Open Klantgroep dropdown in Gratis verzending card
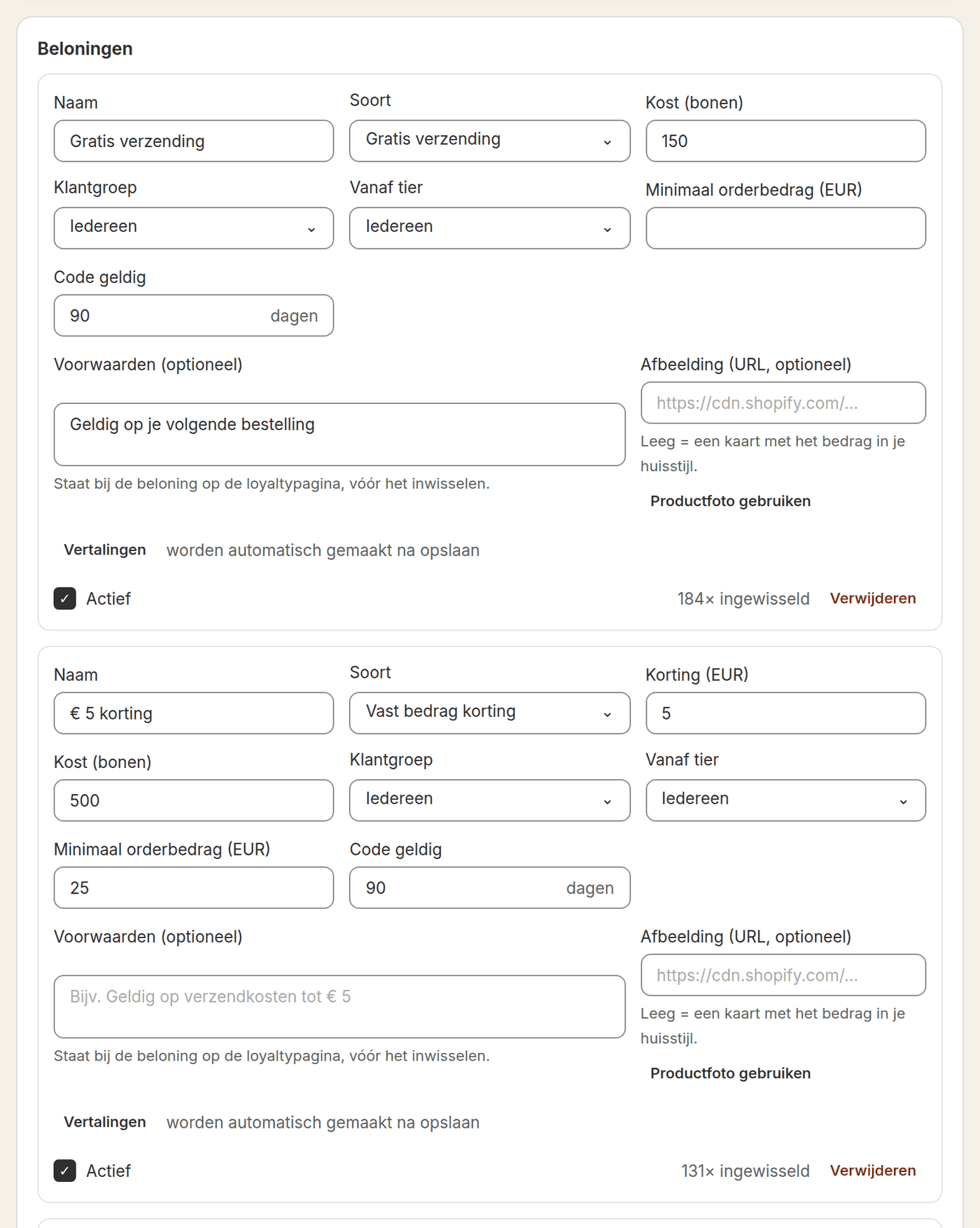 click(194, 228)
